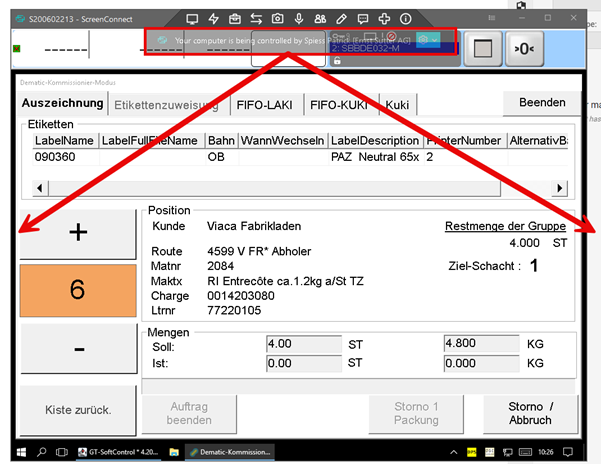602x465 pixels.
Task: Increase quantity with the plus button
Action: 77,233
